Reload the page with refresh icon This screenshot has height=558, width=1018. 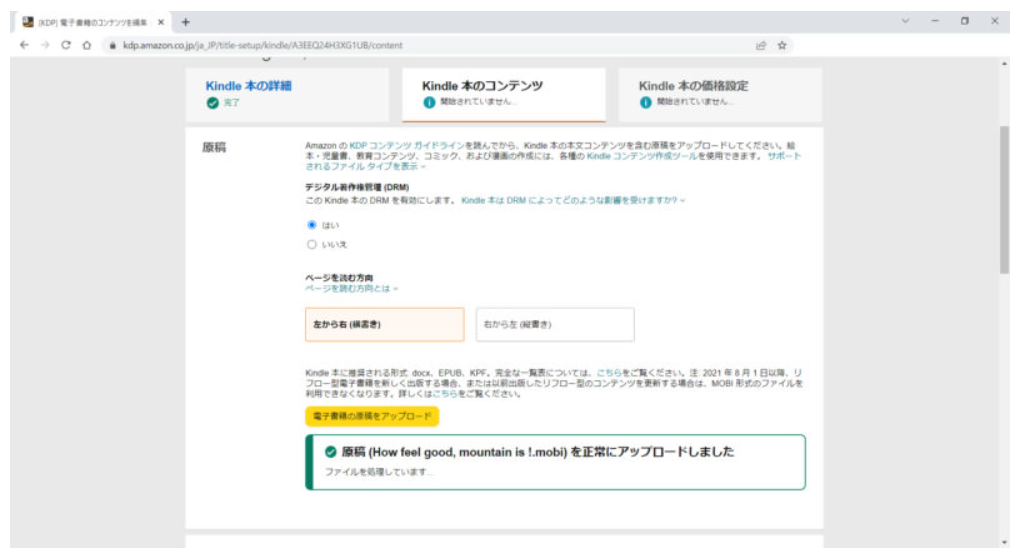[66, 45]
